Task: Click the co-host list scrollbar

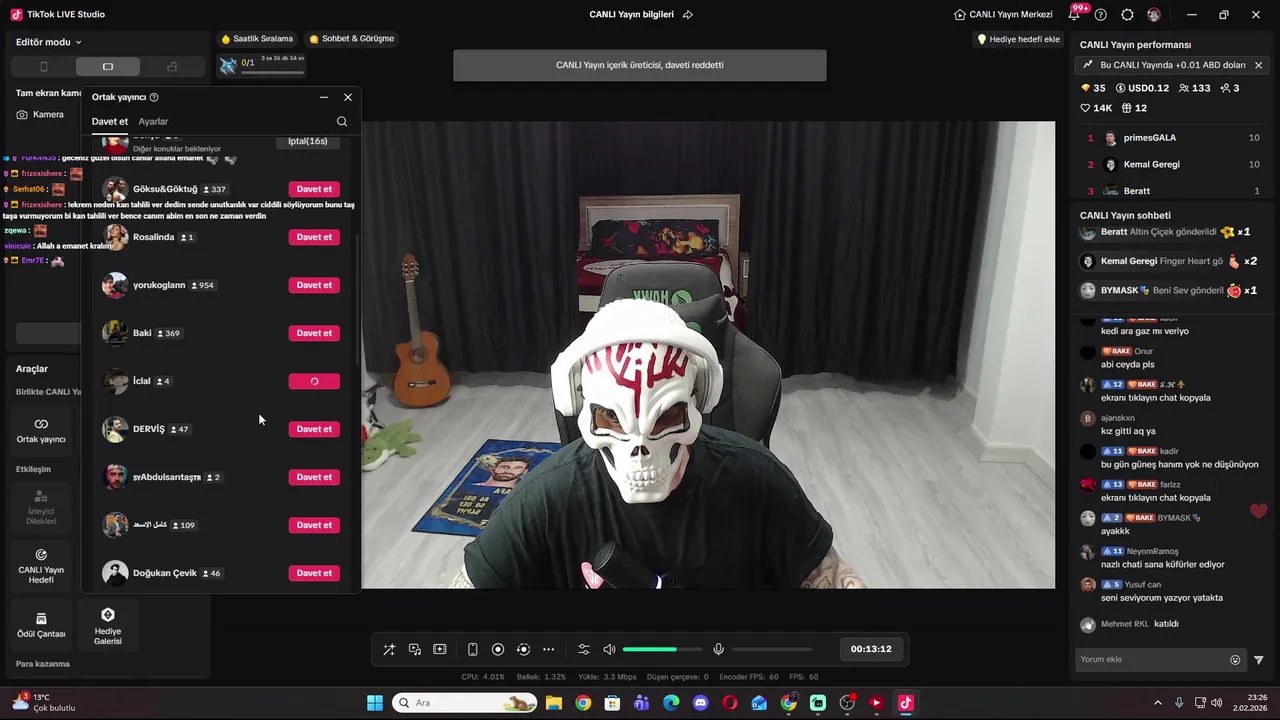Action: point(357,300)
